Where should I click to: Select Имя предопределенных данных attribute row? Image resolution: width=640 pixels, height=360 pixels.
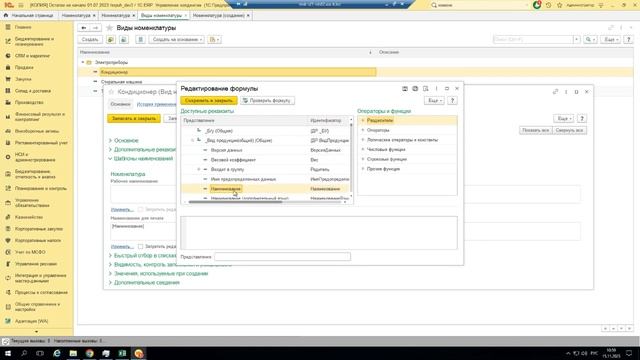[265, 179]
